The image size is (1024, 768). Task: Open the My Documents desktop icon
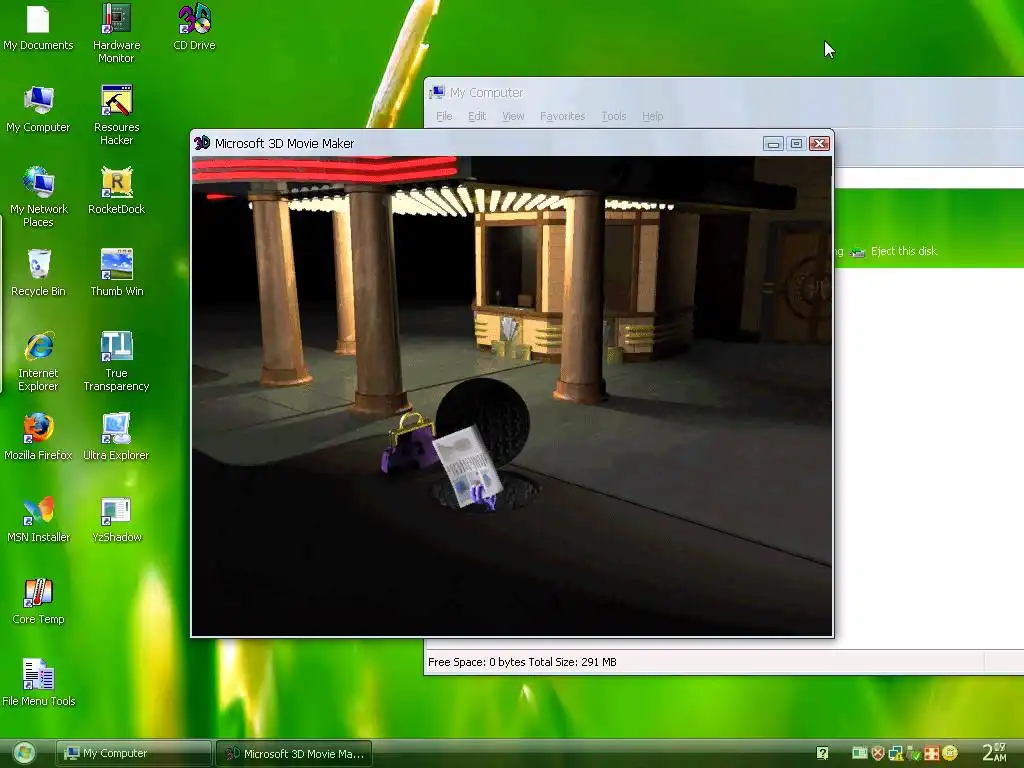click(x=38, y=27)
